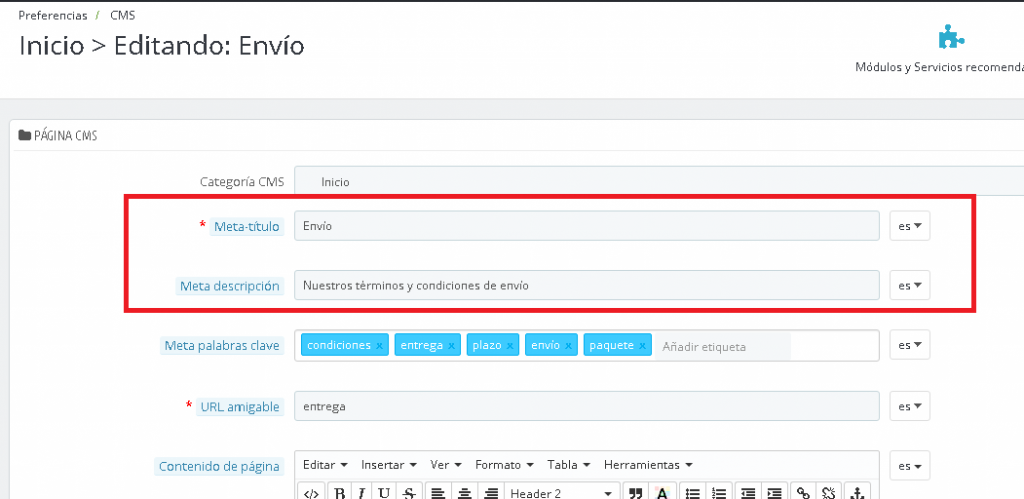Click the CMS breadcrumb link
The width and height of the screenshot is (1024, 499).
coord(123,15)
